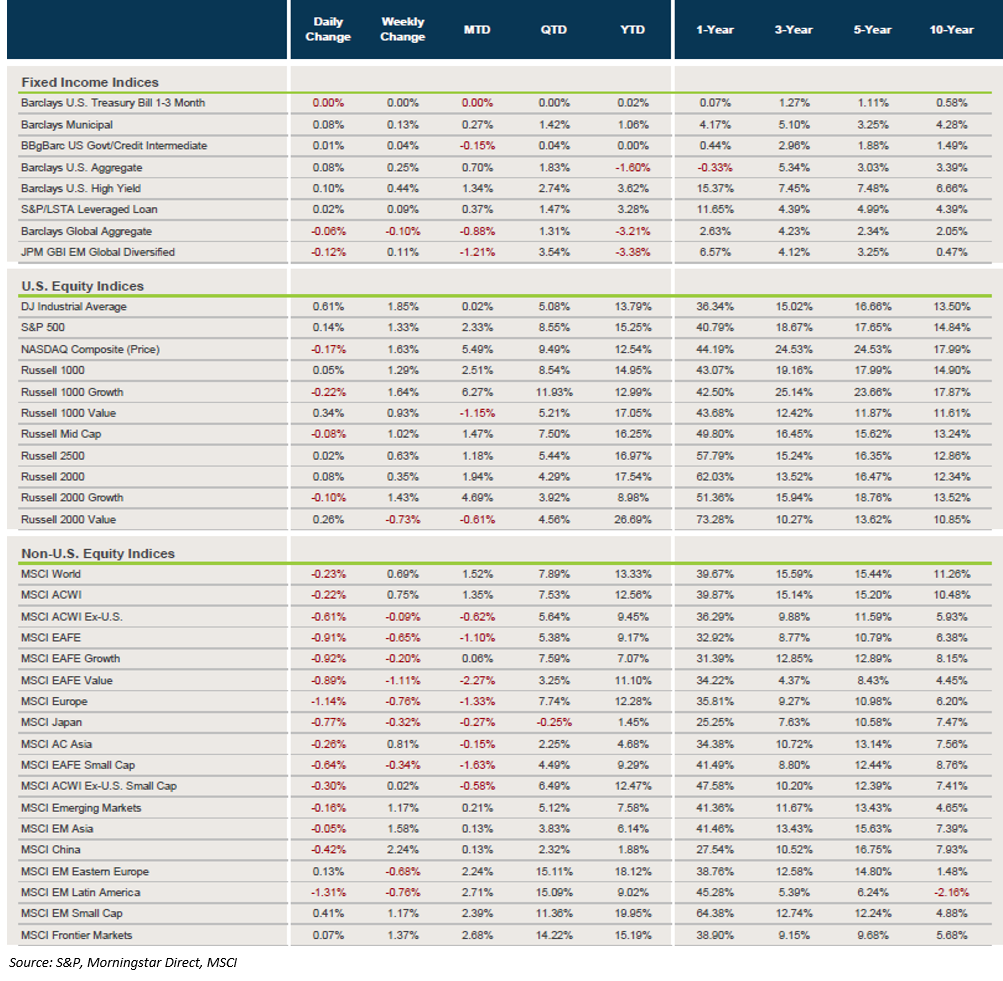The height and width of the screenshot is (981, 1003).
Task: Click the 3-Year column header
Action: pyautogui.click(x=794, y=29)
